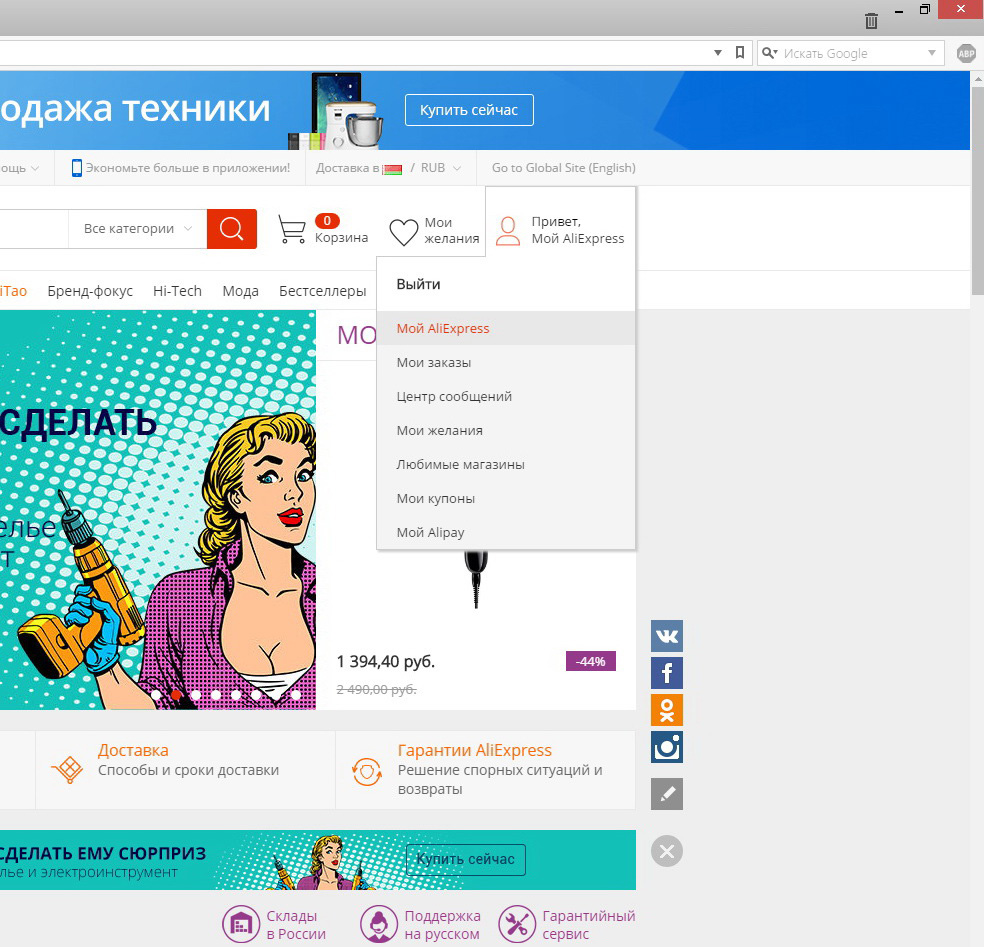The image size is (984, 947).
Task: Go to the Бренд-фокус section
Action: click(90, 291)
